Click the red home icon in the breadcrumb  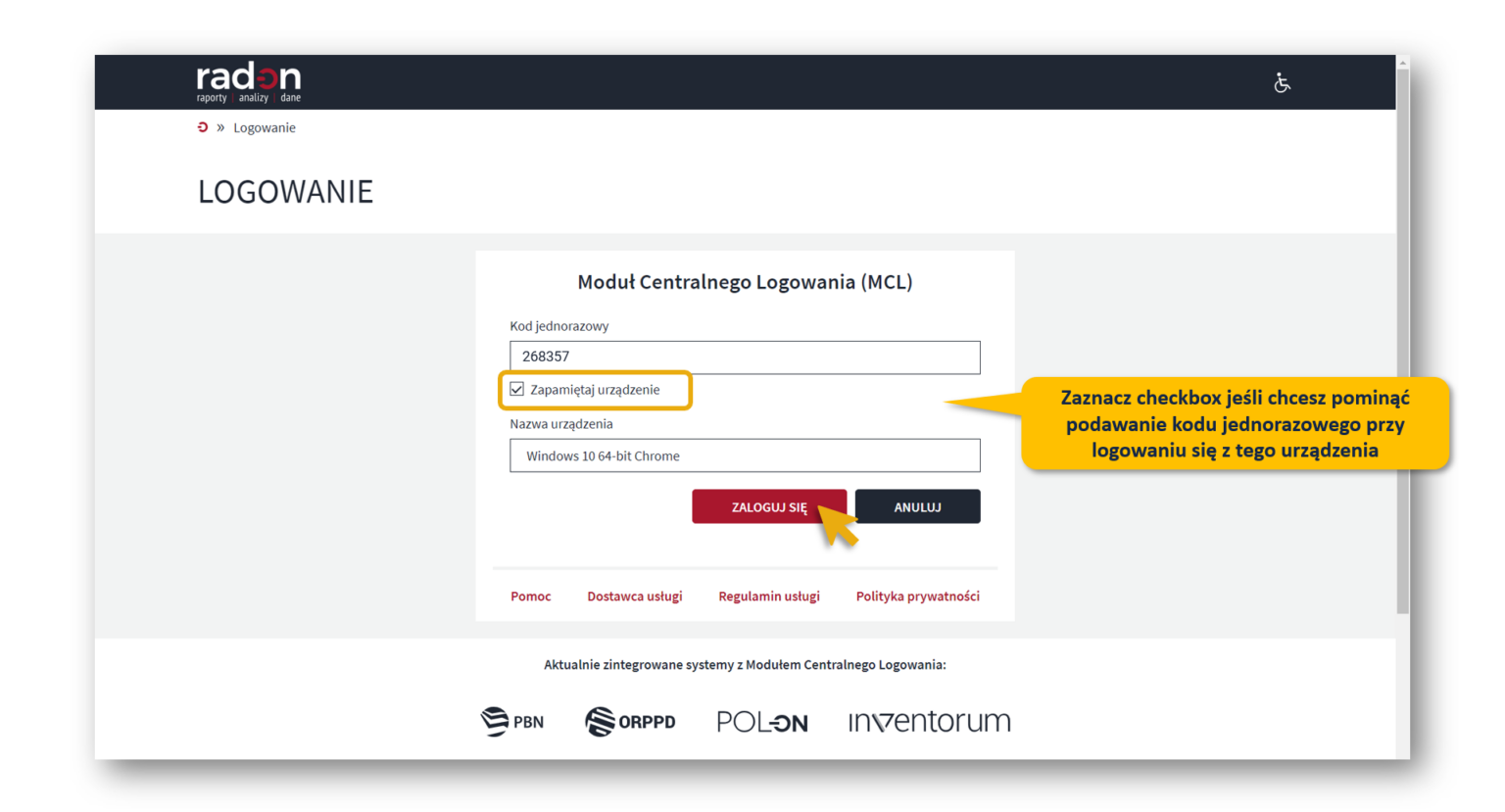(203, 127)
